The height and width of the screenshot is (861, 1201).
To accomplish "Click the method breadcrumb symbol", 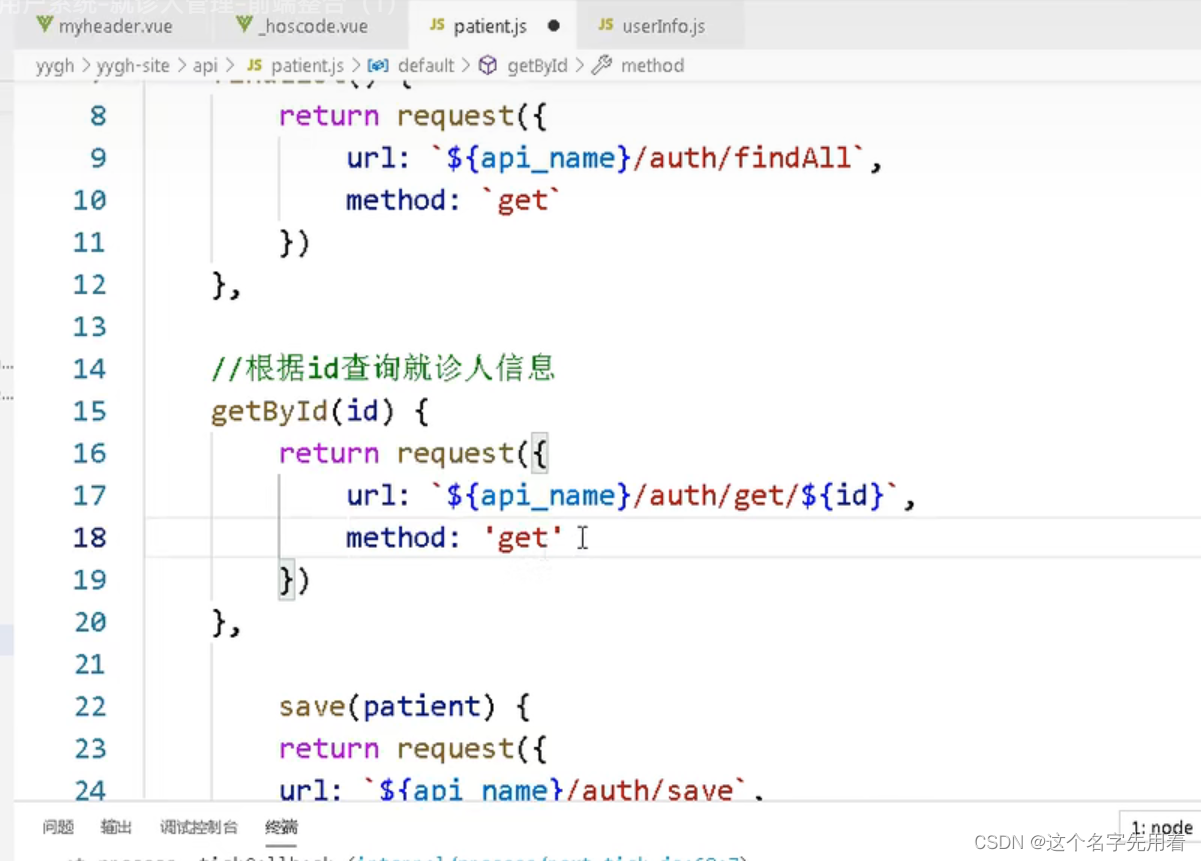I will 652,66.
